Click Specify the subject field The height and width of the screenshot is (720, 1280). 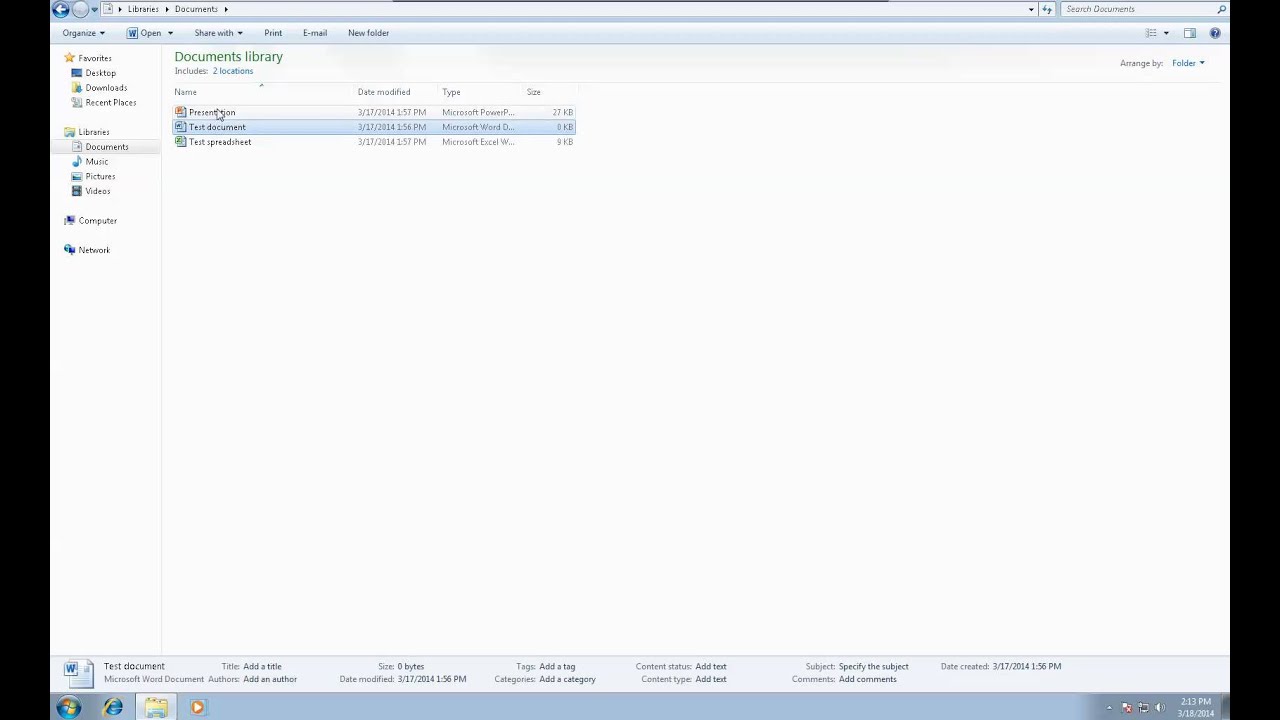point(874,666)
